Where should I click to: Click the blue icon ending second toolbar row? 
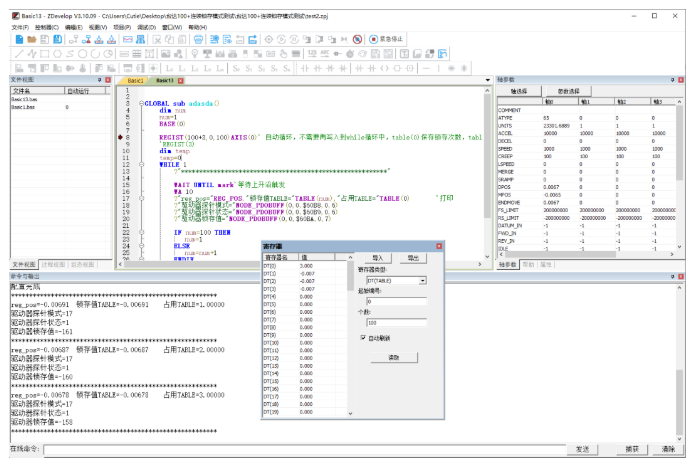point(442,54)
